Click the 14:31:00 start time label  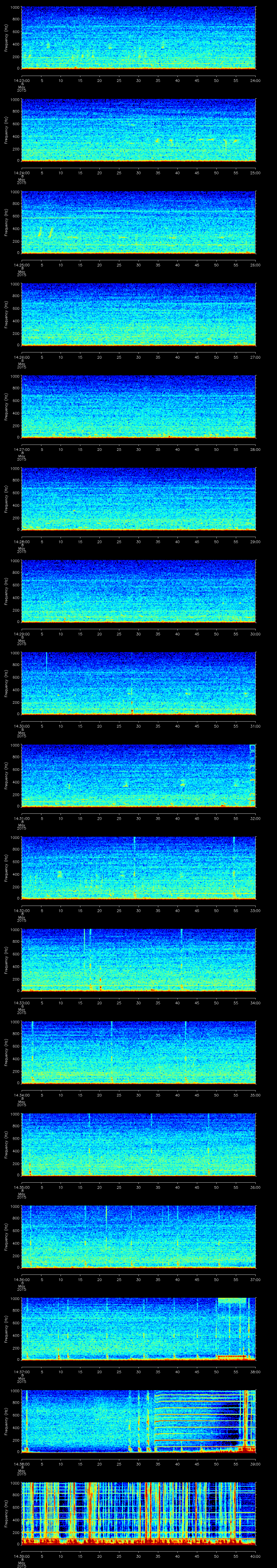pos(21,818)
